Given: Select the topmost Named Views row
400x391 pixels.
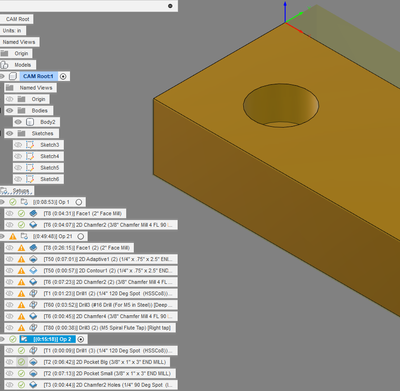Looking at the screenshot, I should point(19,42).
